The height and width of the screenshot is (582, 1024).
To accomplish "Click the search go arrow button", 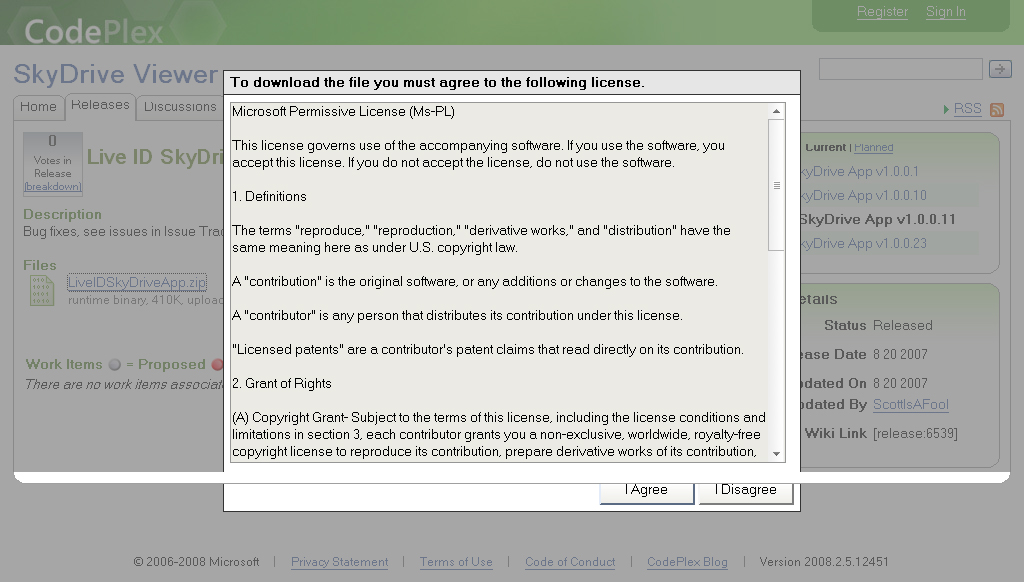I will (1000, 69).
